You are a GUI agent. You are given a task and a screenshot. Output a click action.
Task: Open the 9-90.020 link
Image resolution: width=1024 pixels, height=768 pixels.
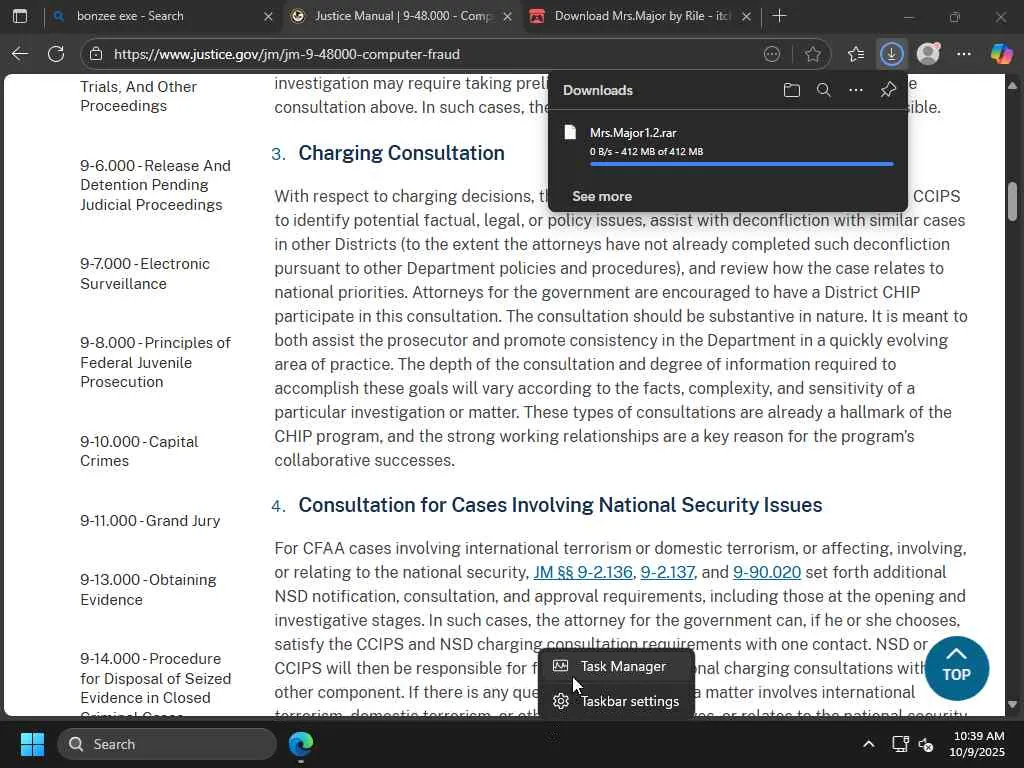click(x=767, y=572)
